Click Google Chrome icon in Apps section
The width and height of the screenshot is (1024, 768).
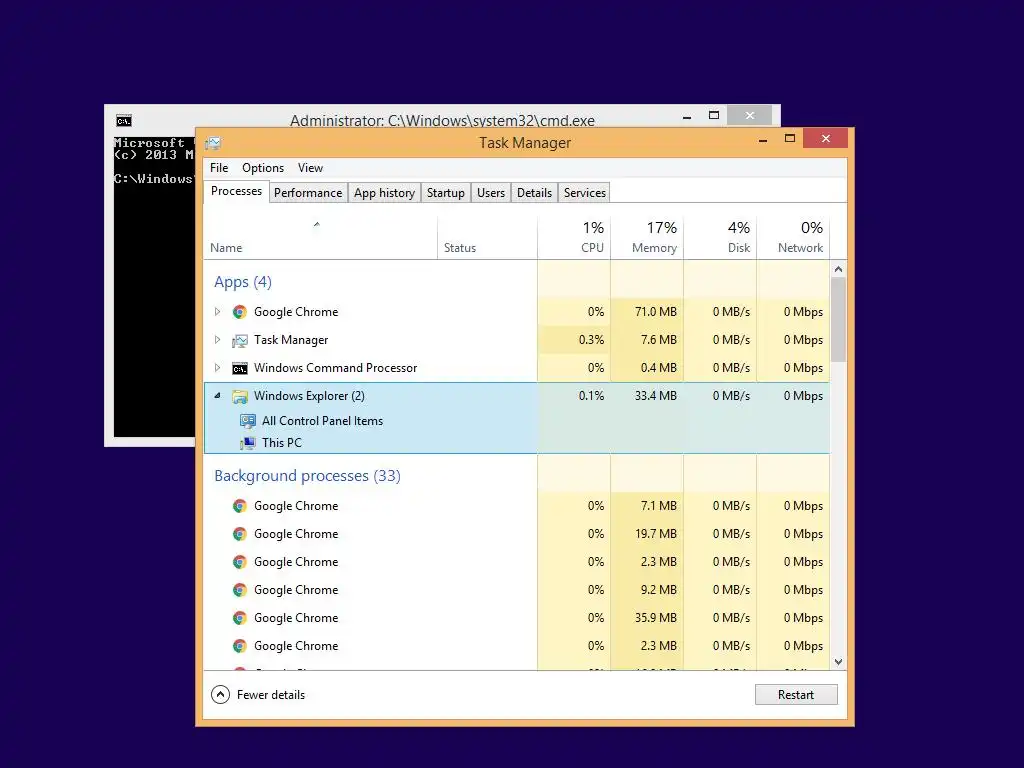point(240,312)
